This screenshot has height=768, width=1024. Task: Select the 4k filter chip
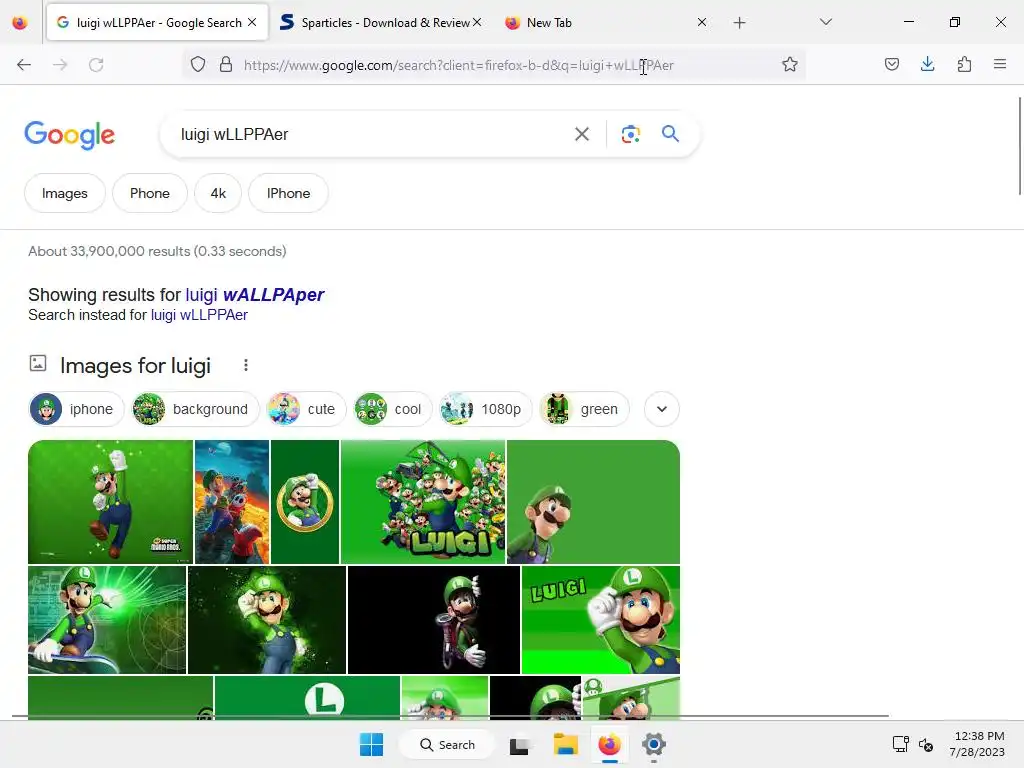click(218, 193)
